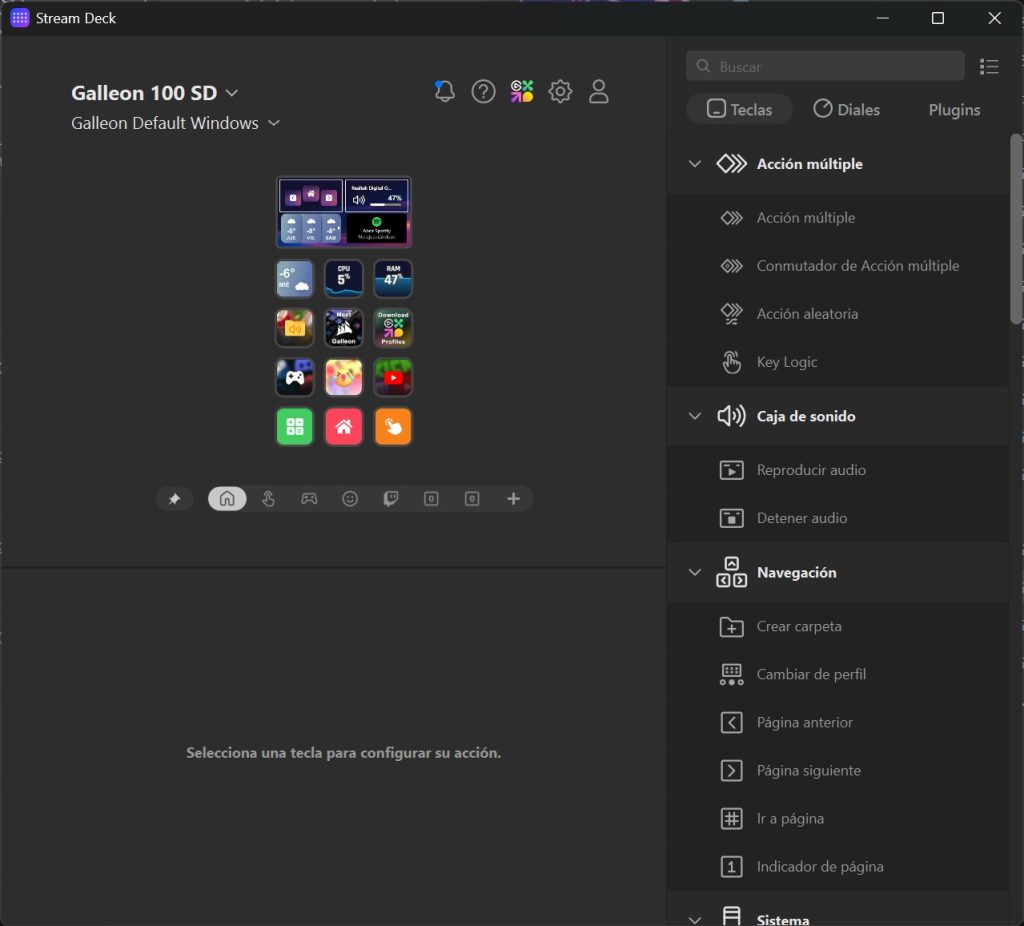Viewport: 1024px width, 926px height.
Task: Open the notifications bell icon
Action: coord(445,92)
